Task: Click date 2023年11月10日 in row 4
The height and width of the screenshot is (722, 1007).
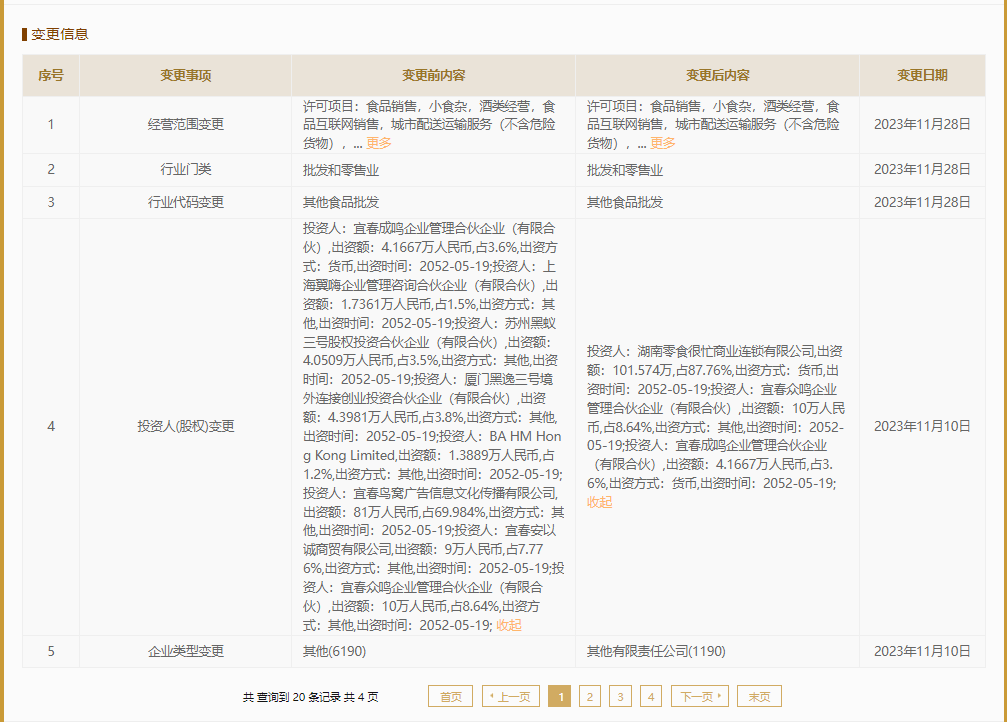Action: (922, 427)
